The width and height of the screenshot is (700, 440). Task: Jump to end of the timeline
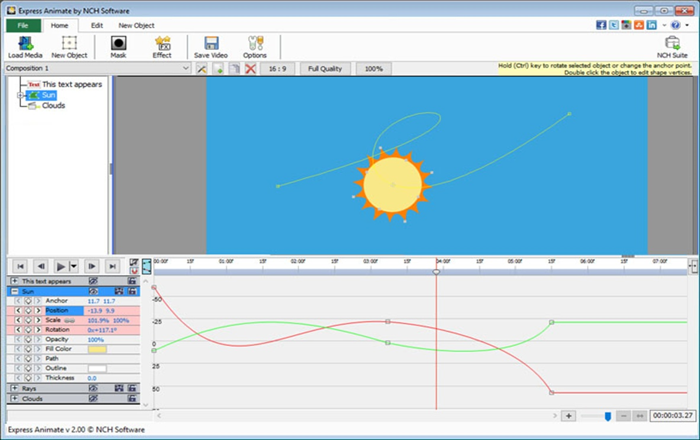pyautogui.click(x=112, y=266)
